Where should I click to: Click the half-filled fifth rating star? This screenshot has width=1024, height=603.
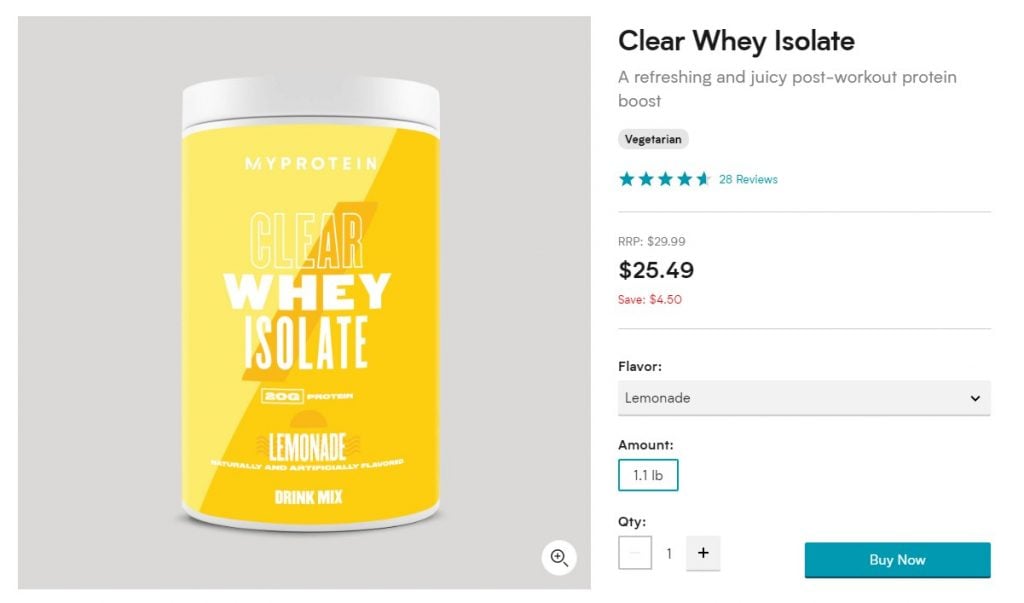coord(703,179)
